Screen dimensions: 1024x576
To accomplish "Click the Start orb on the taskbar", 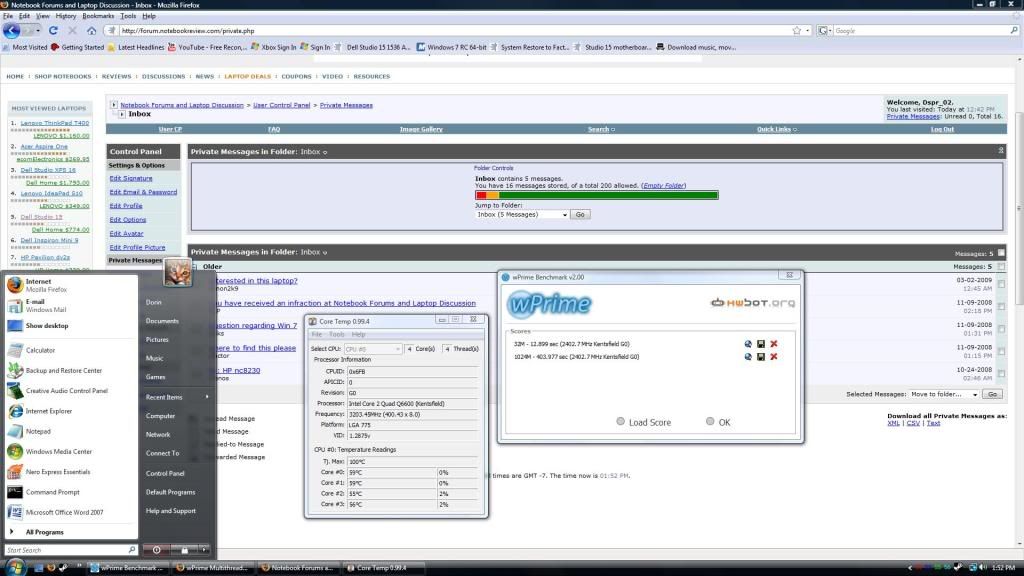I will pos(14,567).
